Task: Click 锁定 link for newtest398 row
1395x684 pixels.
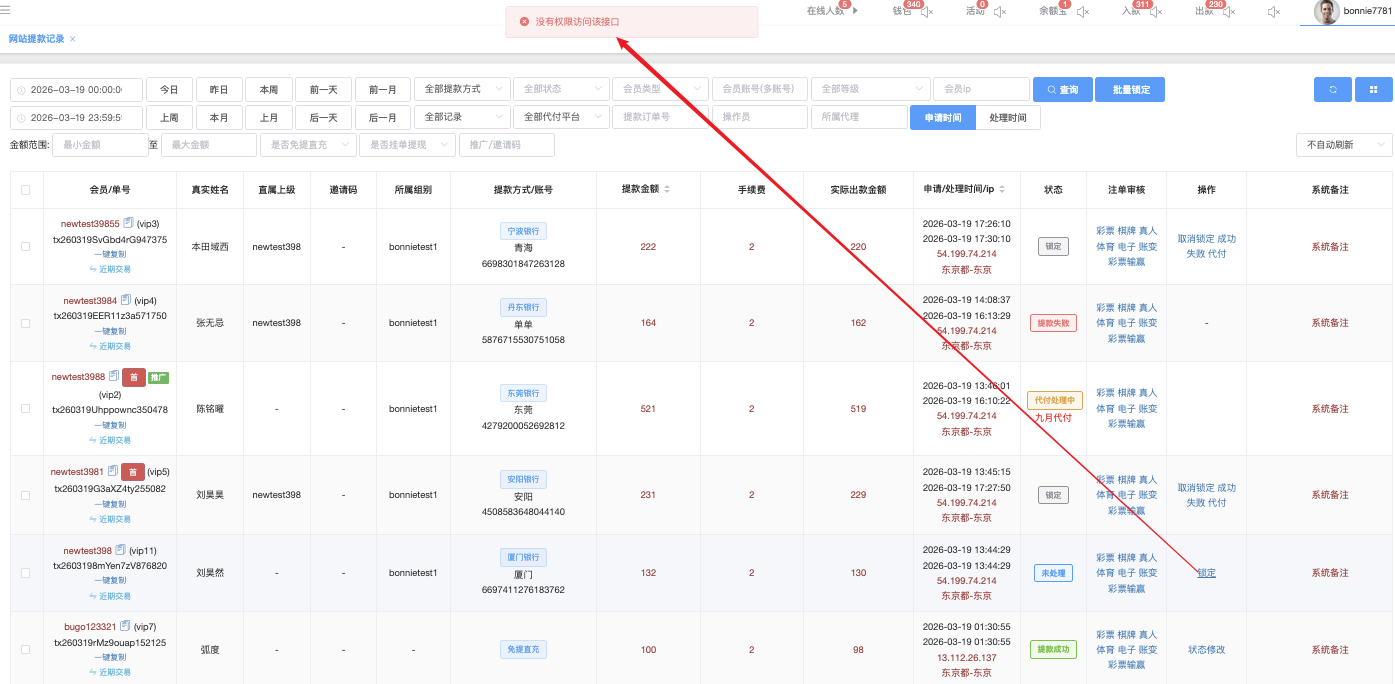Action: point(1206,573)
